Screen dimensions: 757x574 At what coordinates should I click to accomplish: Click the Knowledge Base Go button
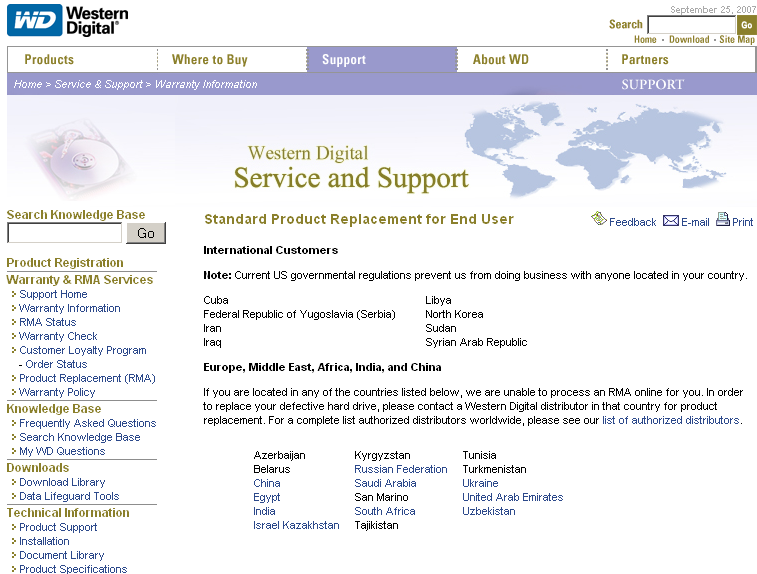[x=146, y=233]
